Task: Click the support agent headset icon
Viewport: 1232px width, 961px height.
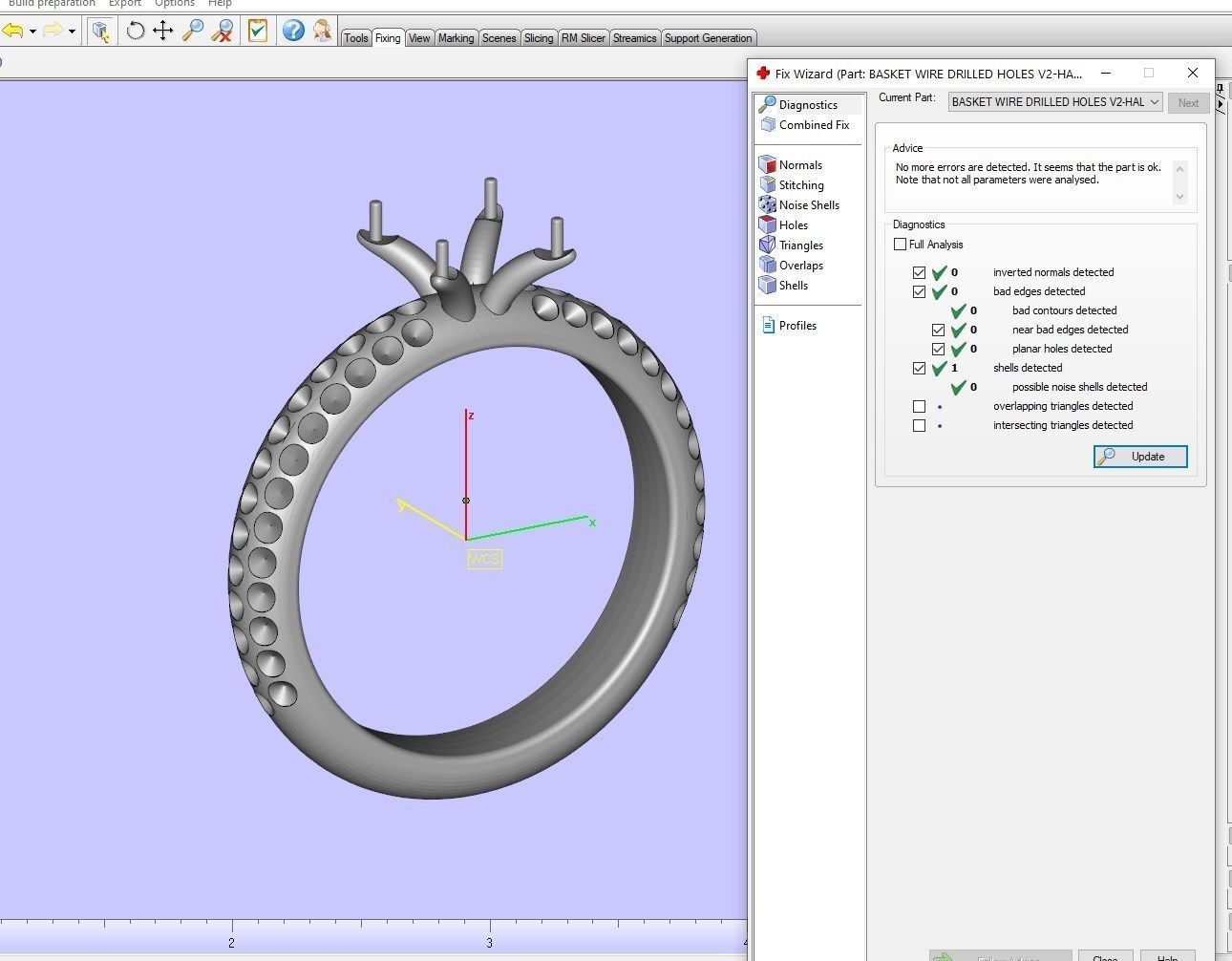Action: point(323,31)
